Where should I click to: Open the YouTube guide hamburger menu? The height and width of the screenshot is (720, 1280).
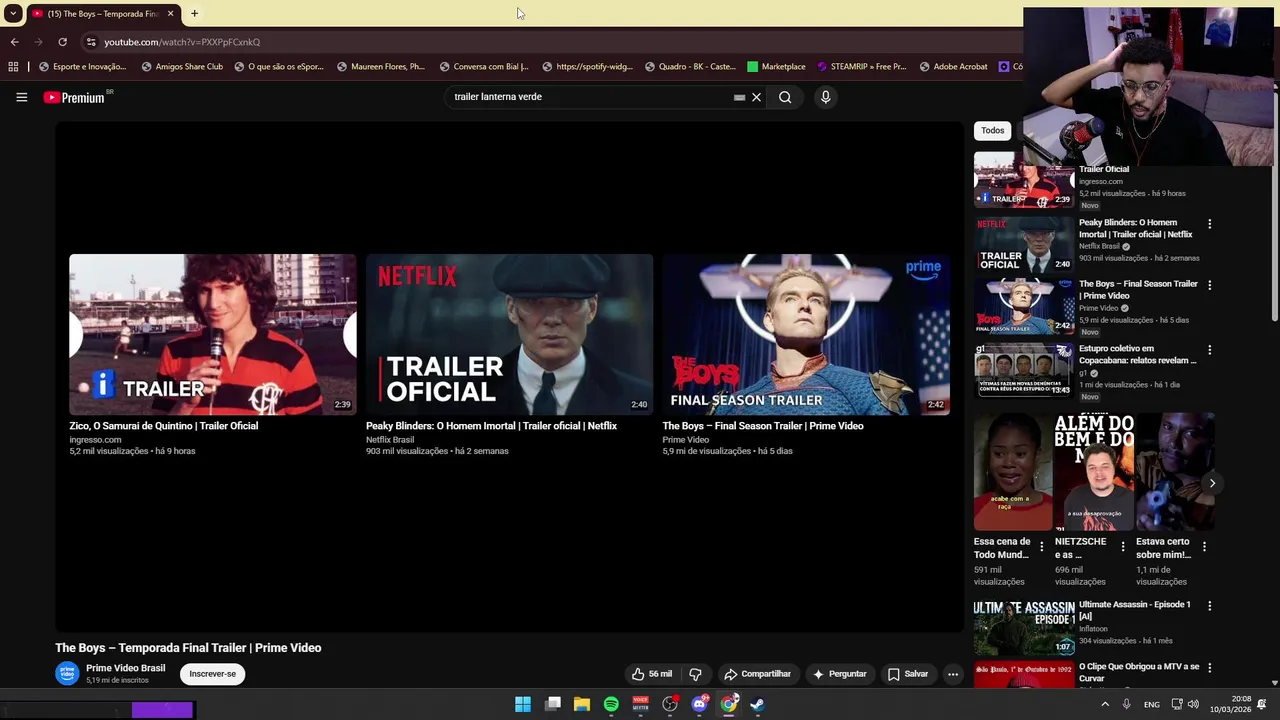tap(21, 97)
